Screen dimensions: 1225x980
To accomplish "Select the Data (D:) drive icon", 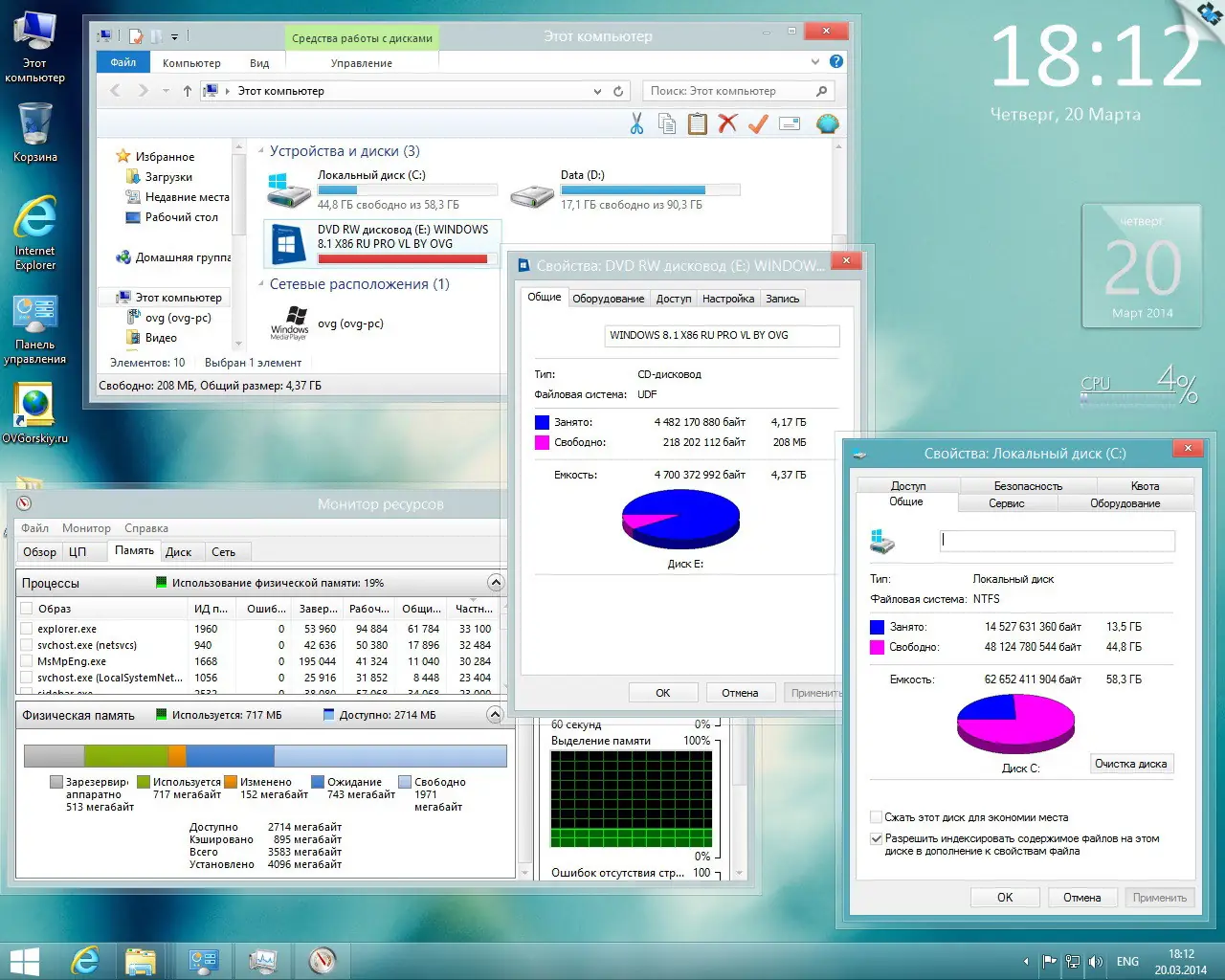I will [532, 194].
